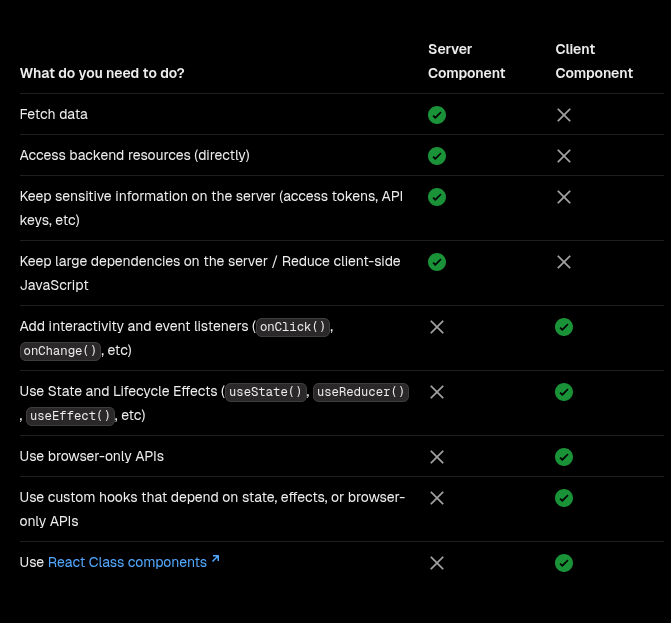Click server X for React Class components

coord(437,563)
